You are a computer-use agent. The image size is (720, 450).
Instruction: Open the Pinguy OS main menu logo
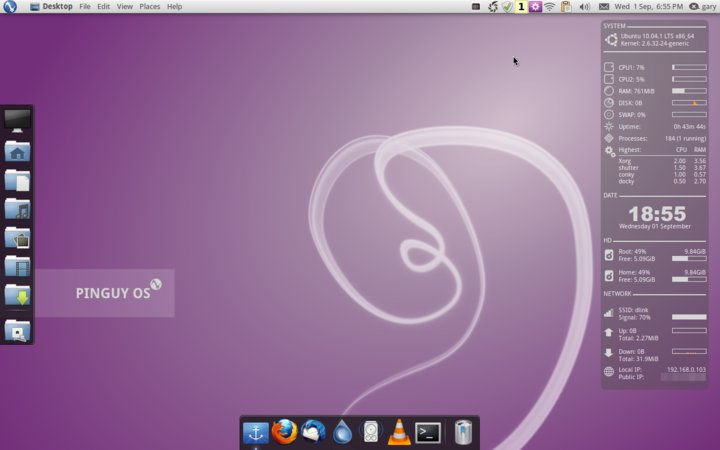[x=10, y=6]
